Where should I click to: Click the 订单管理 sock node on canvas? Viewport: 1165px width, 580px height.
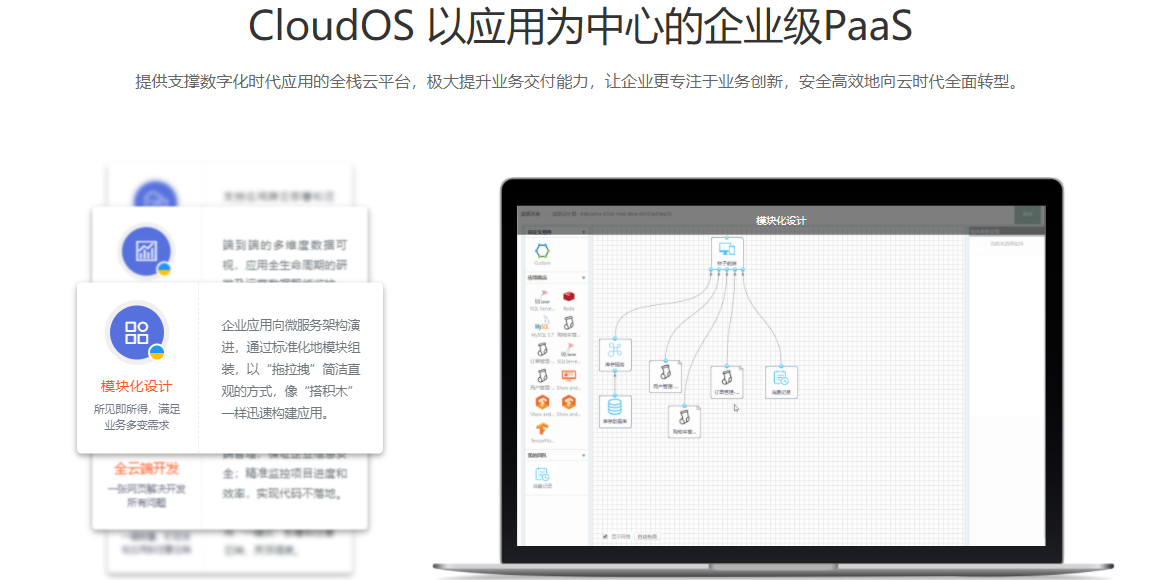point(727,382)
